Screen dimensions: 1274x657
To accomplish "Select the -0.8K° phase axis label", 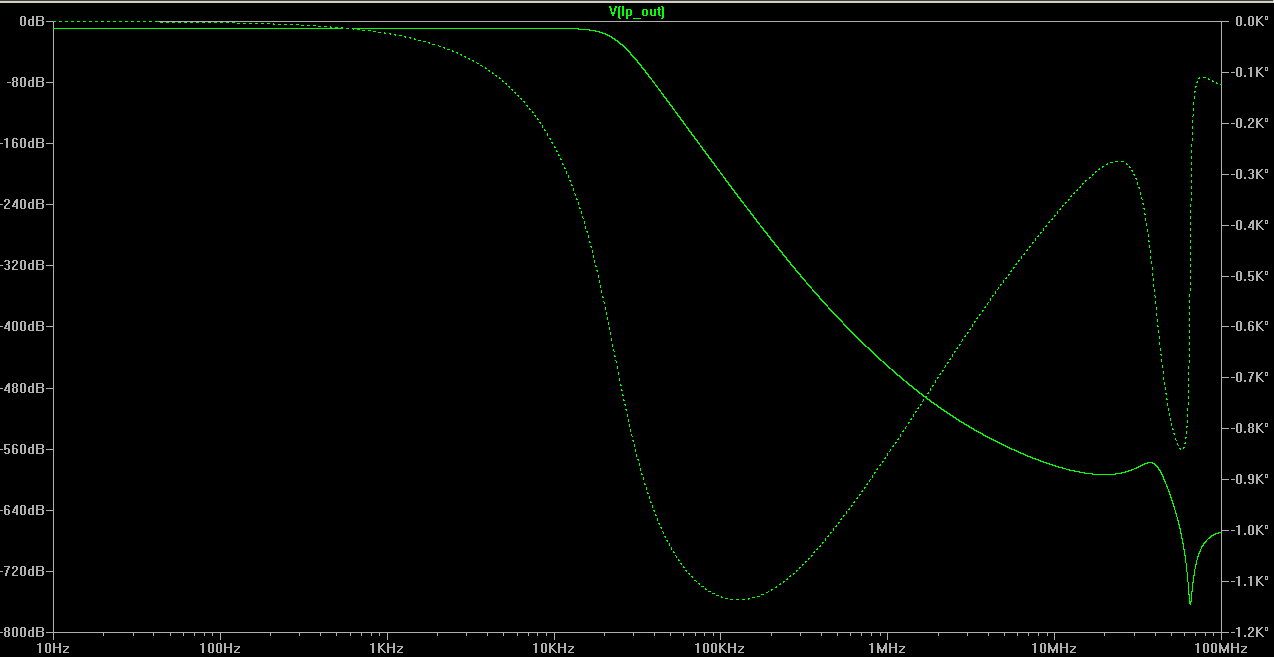I will point(1250,428).
